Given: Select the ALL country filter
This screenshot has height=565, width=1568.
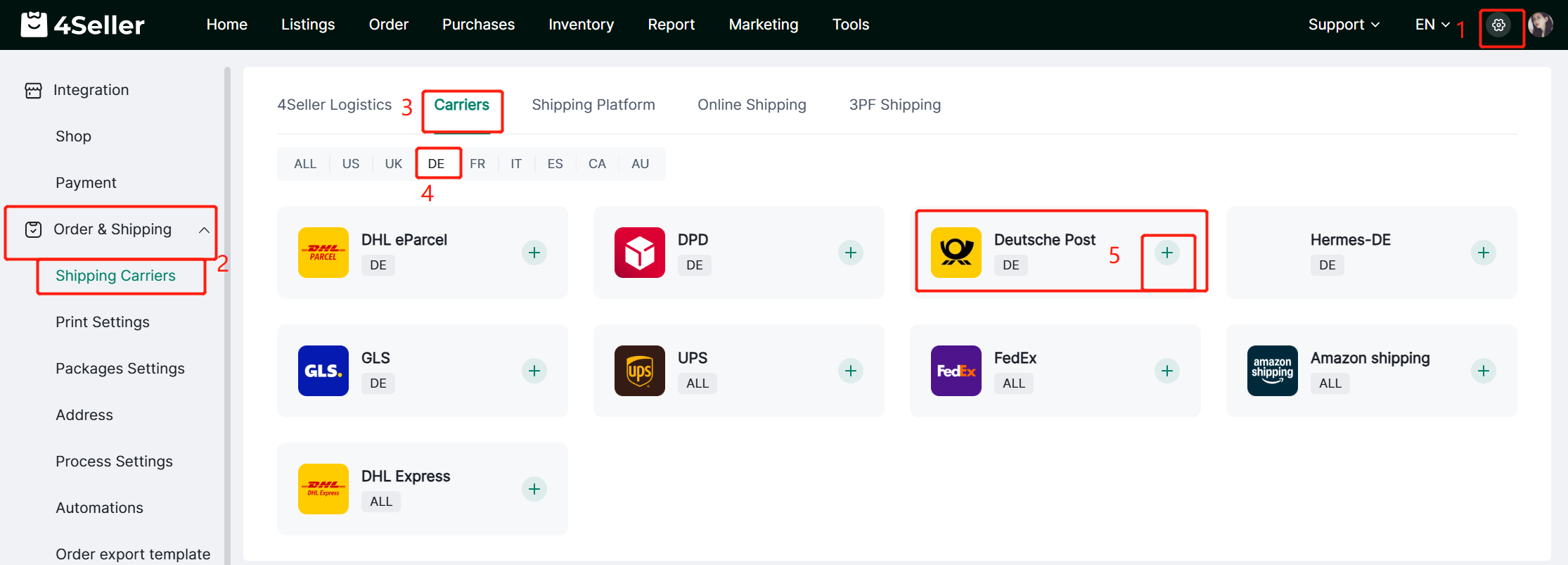Looking at the screenshot, I should 305,164.
